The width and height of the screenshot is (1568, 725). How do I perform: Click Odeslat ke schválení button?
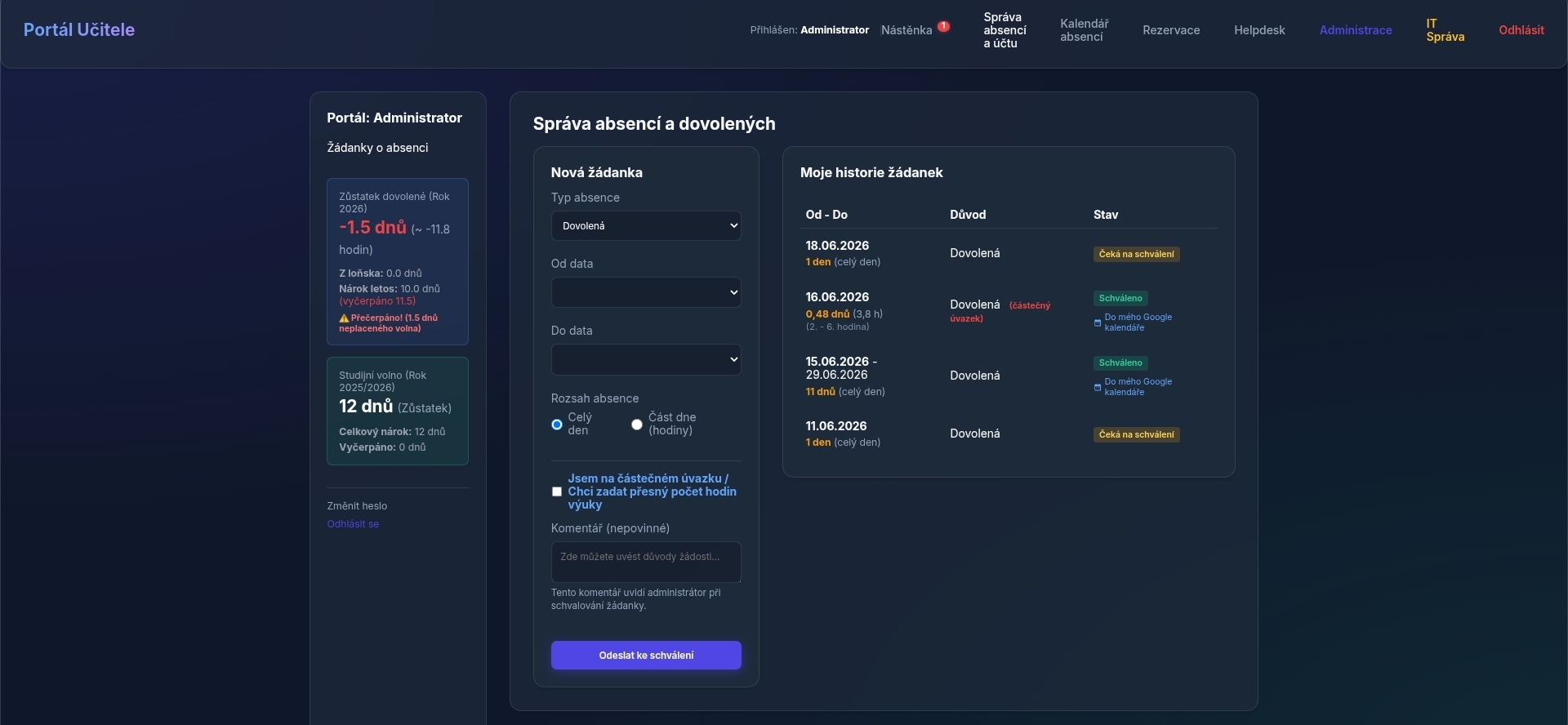646,656
